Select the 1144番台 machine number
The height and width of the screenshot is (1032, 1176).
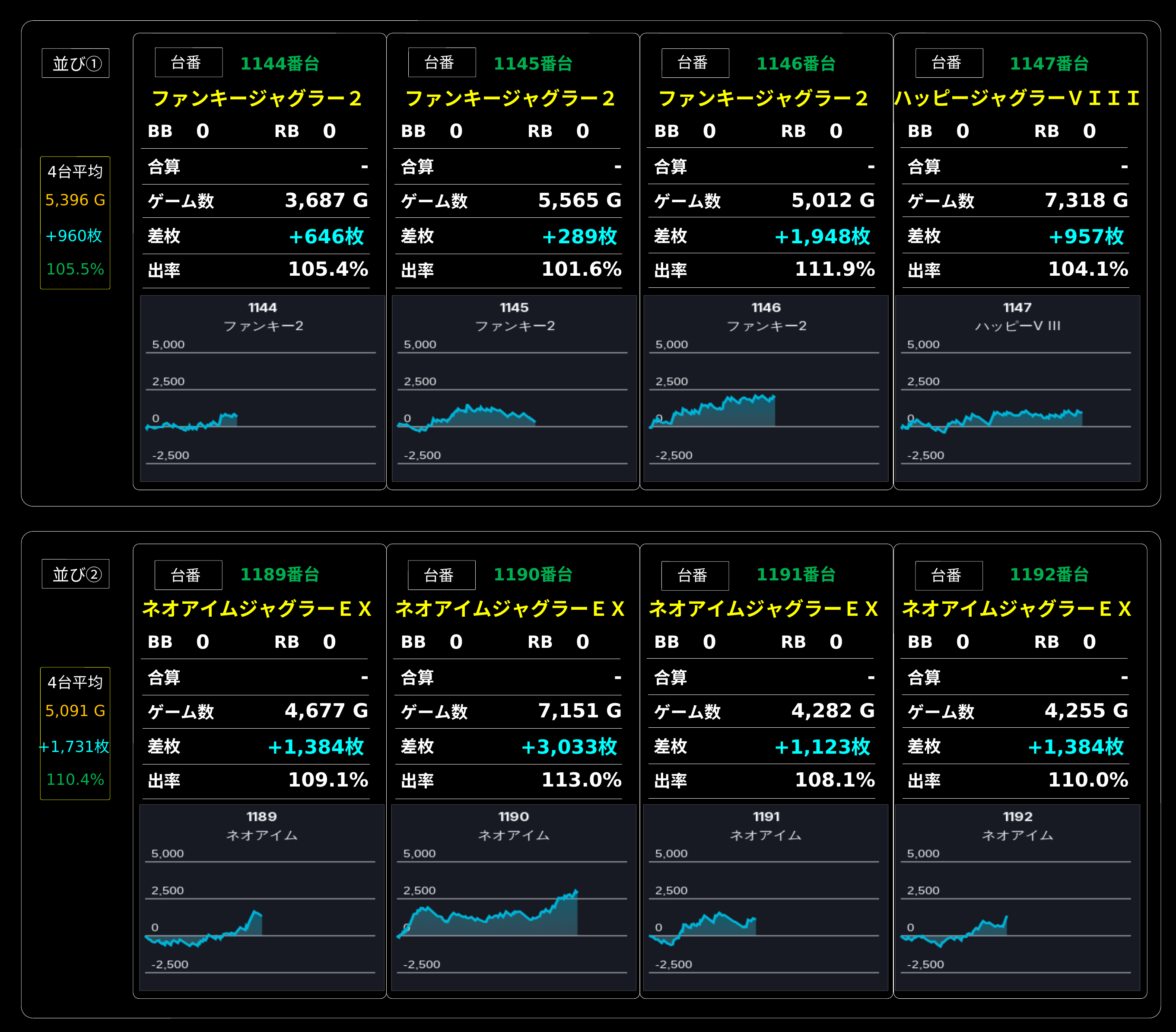tap(280, 64)
